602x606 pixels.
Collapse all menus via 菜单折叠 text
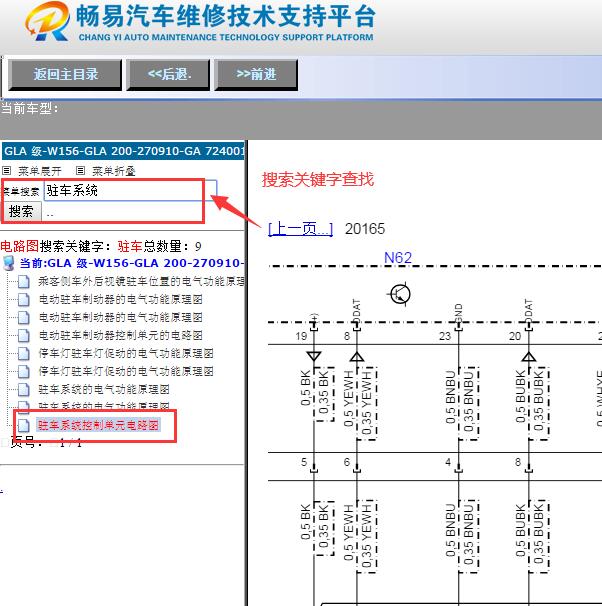[x=114, y=170]
